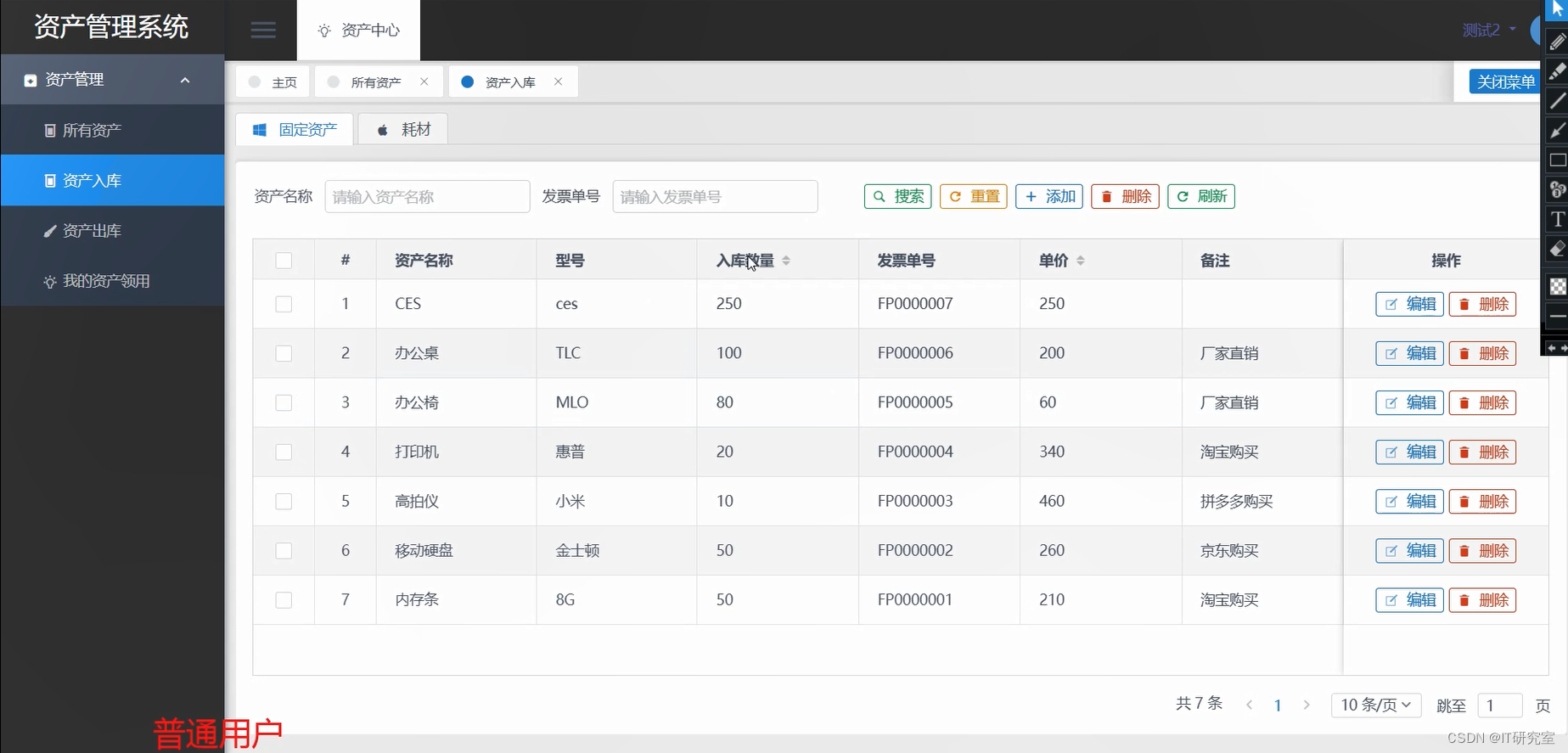This screenshot has width=1568, height=753.
Task: Select the numbered stamp annotation tool
Action: click(x=1557, y=189)
